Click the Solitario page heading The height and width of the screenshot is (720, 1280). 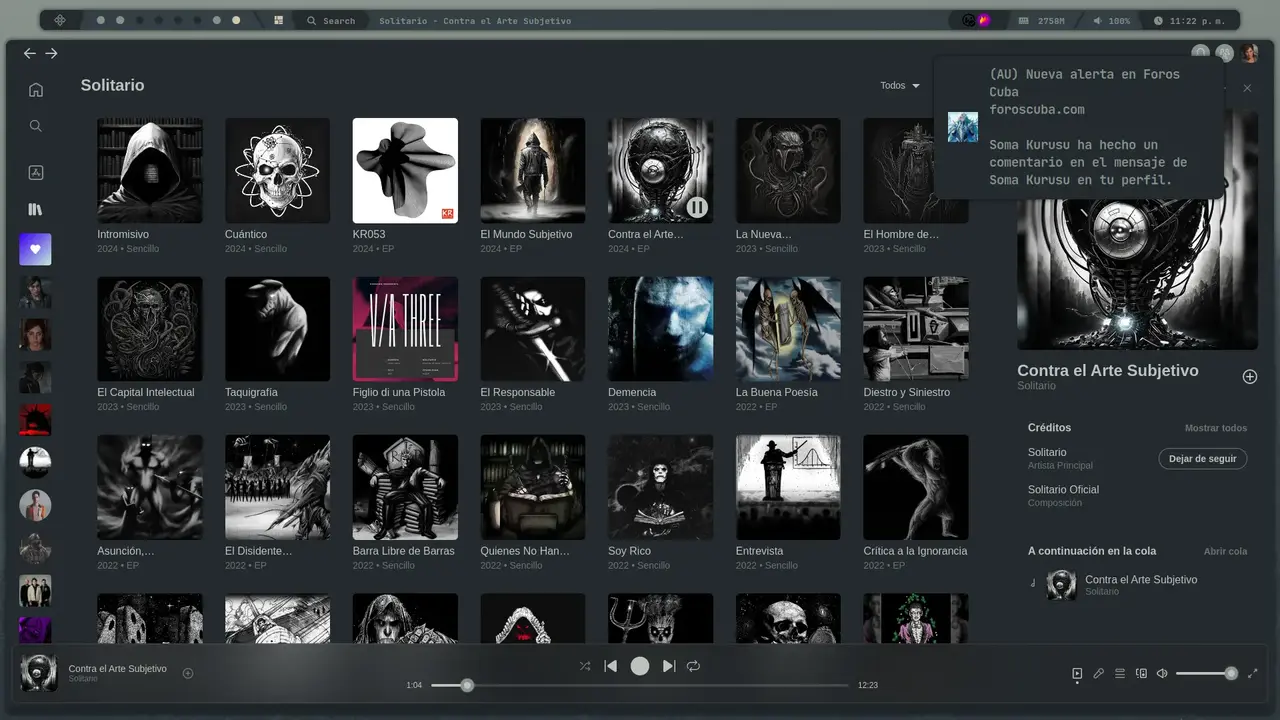pos(112,85)
